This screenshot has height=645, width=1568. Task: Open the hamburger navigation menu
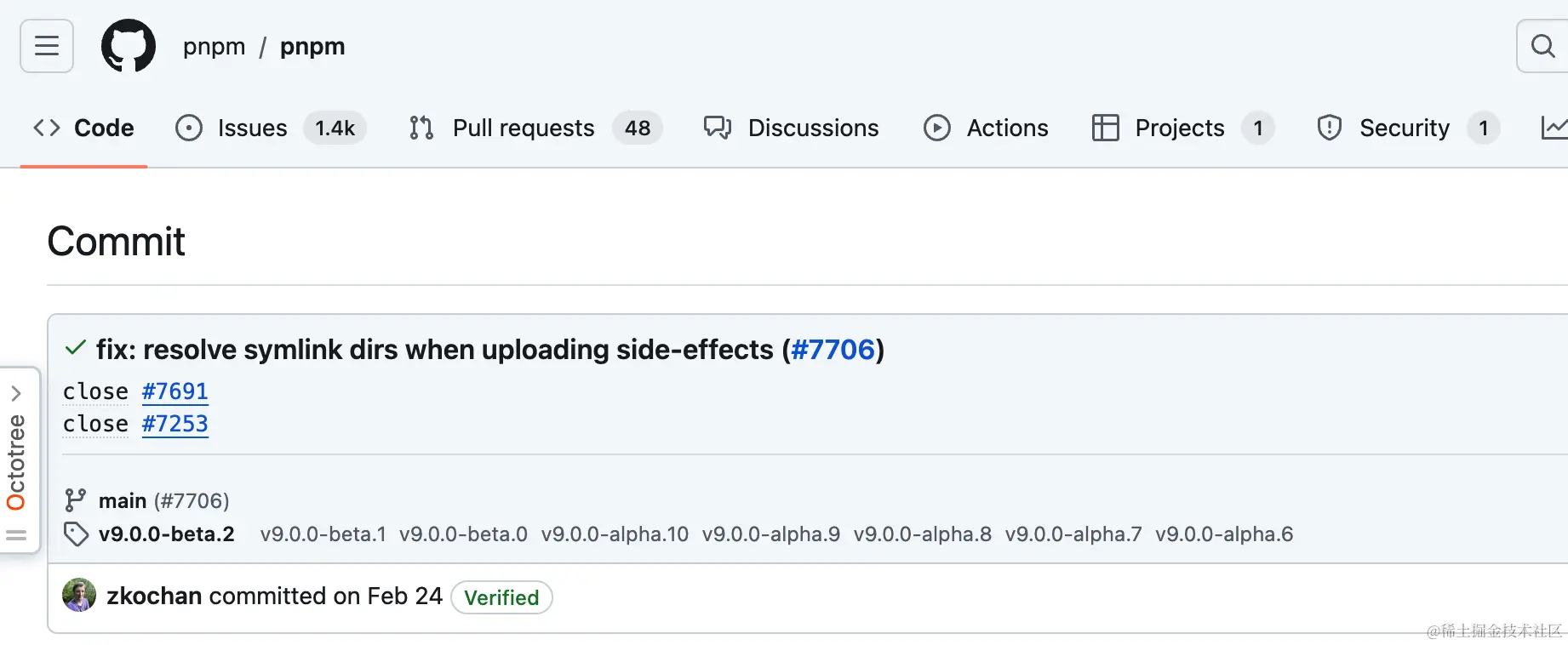[47, 46]
